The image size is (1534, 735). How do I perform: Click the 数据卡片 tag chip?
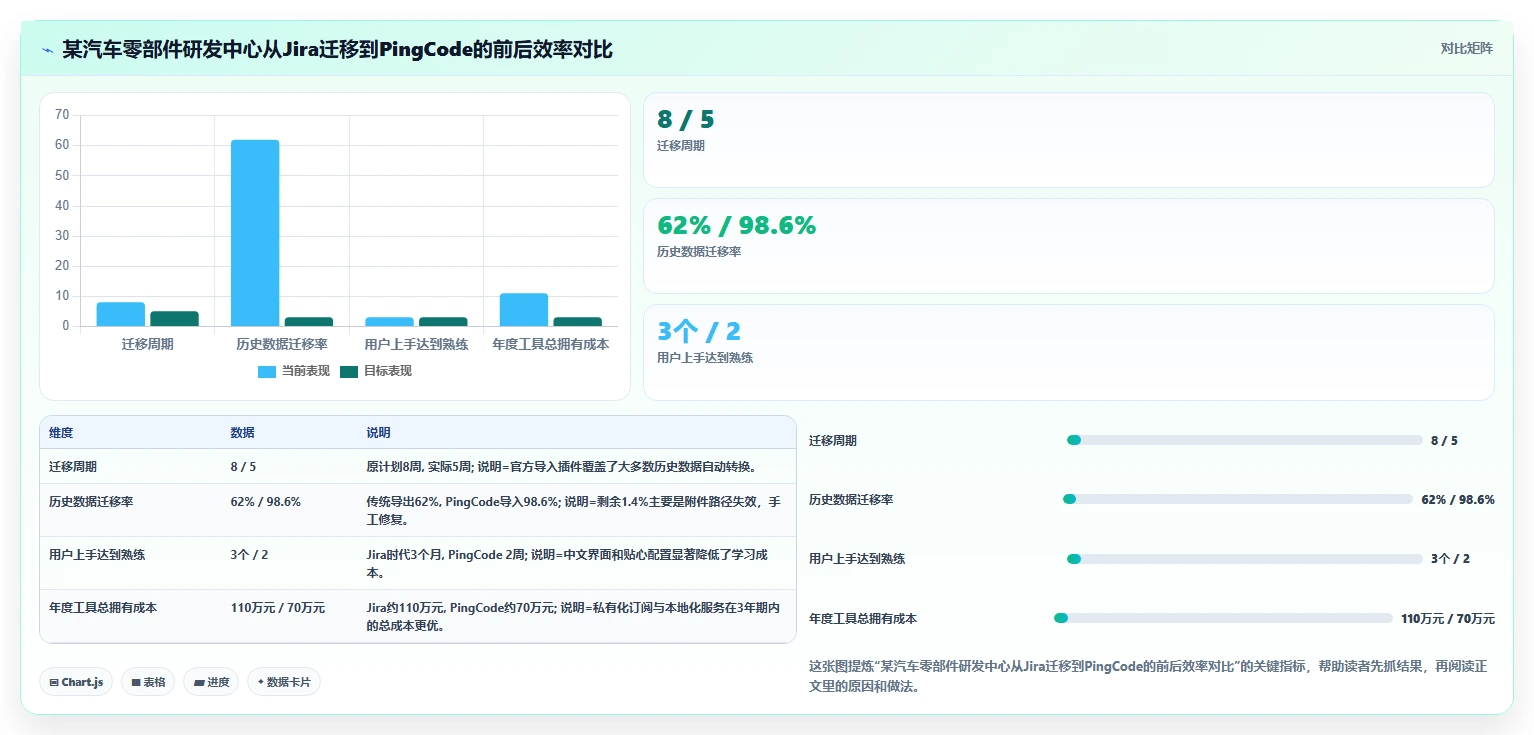284,682
